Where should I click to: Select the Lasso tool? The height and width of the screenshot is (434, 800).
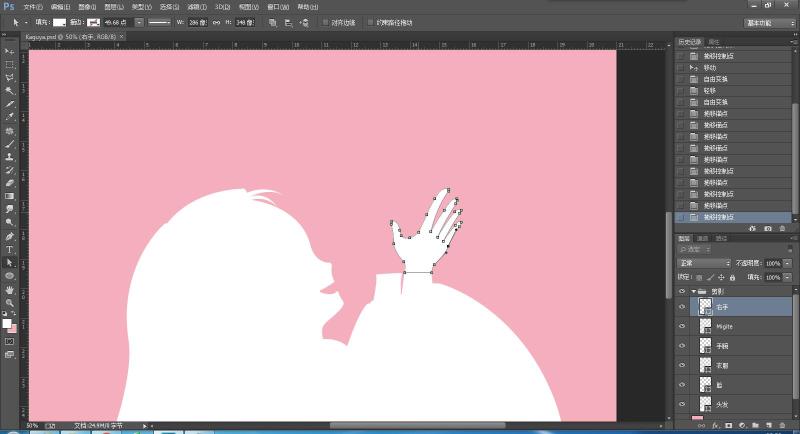tap(9, 78)
